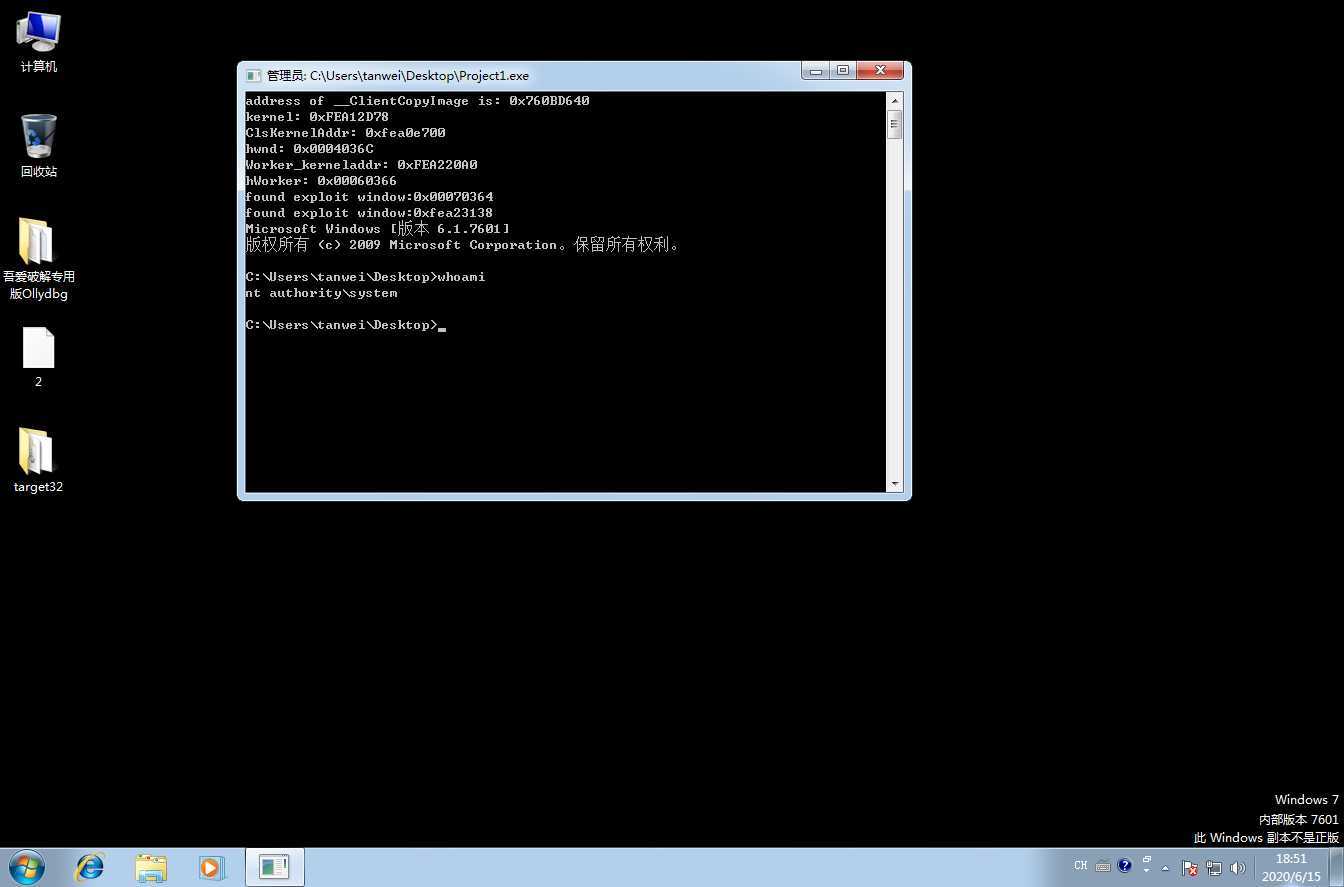Open the 计算机 desktop icon
The height and width of the screenshot is (887, 1344).
pos(38,42)
